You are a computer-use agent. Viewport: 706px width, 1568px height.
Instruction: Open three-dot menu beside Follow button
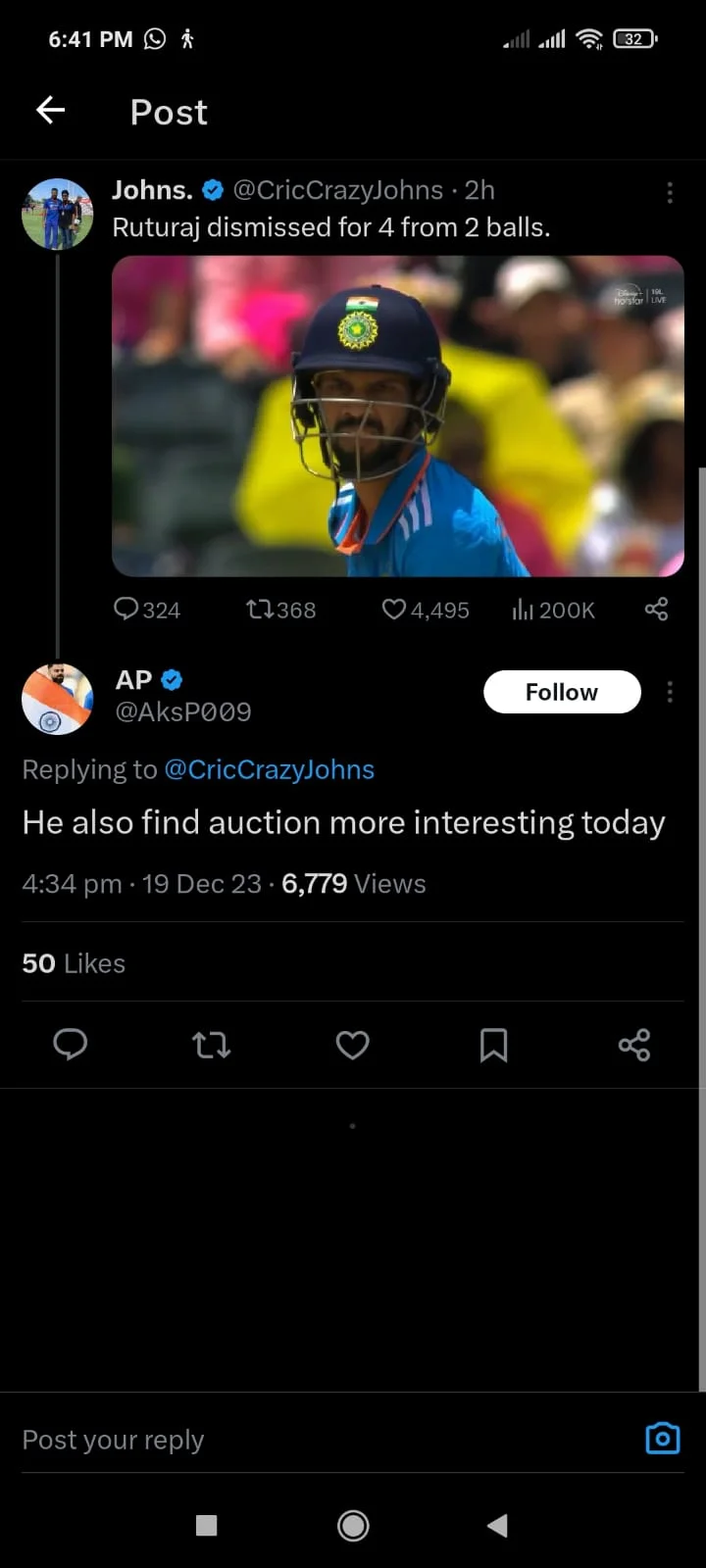(670, 693)
